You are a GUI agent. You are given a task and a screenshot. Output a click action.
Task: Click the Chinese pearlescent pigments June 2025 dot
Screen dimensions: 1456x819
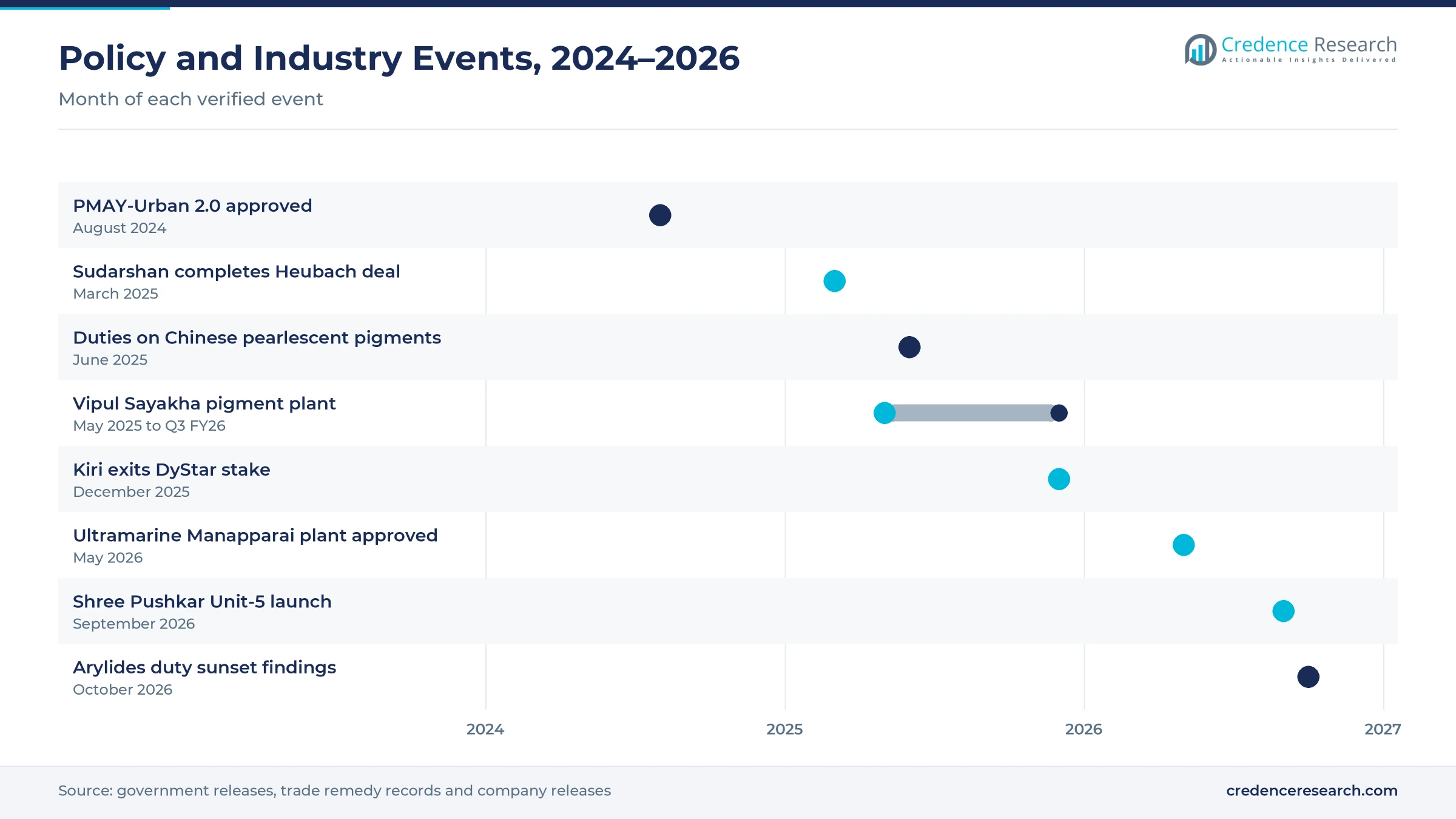pos(909,347)
